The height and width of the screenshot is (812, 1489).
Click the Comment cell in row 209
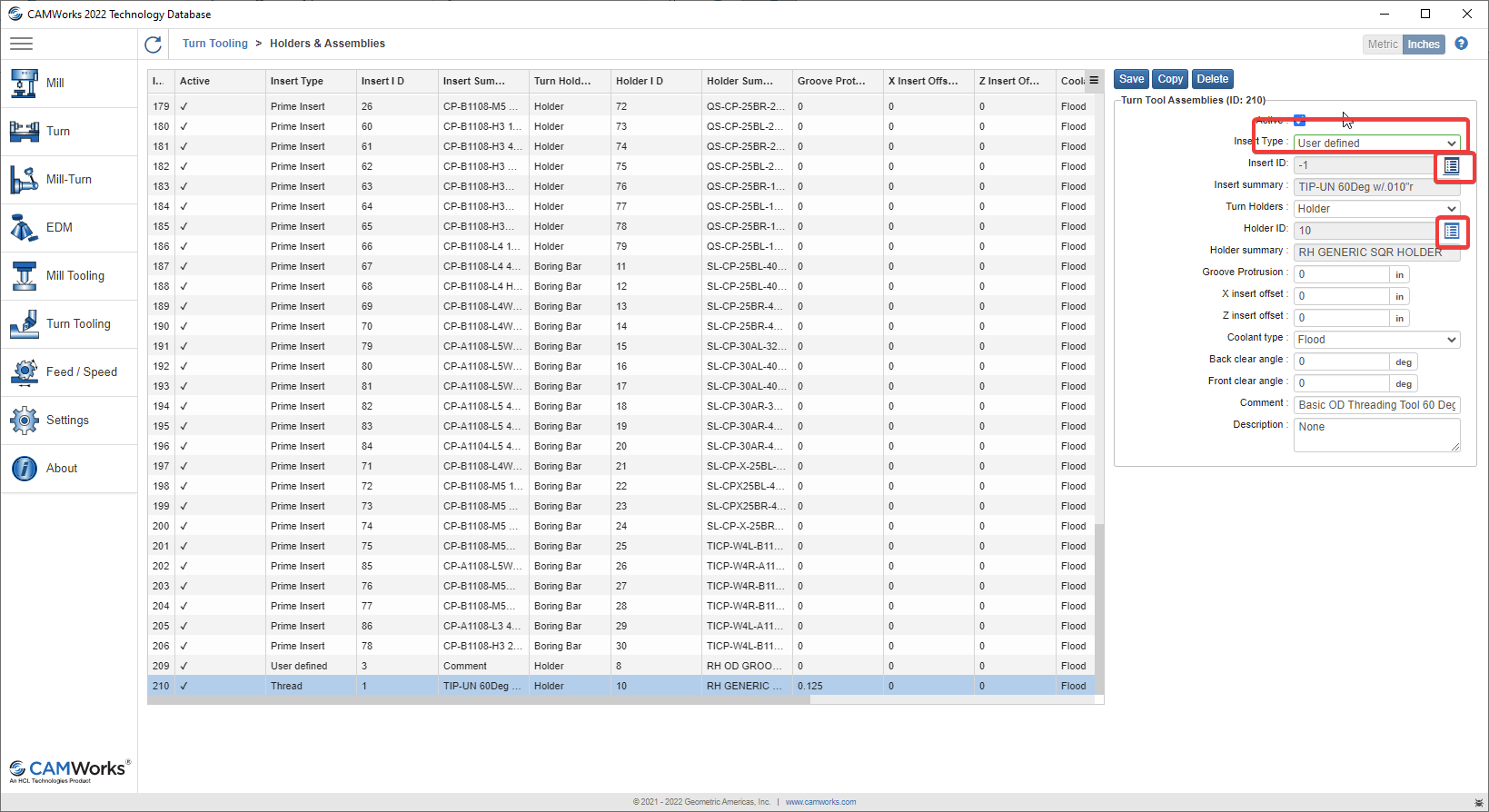(x=483, y=666)
